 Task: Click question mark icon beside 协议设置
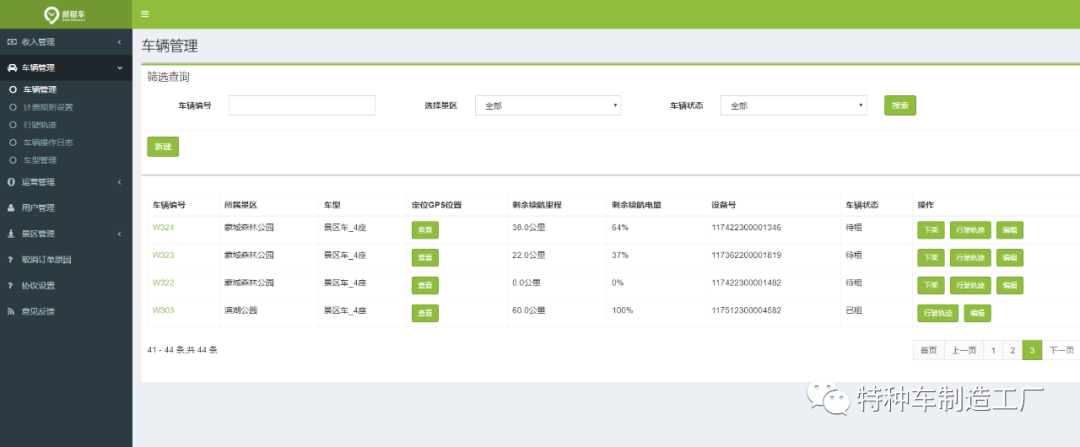tap(10, 285)
